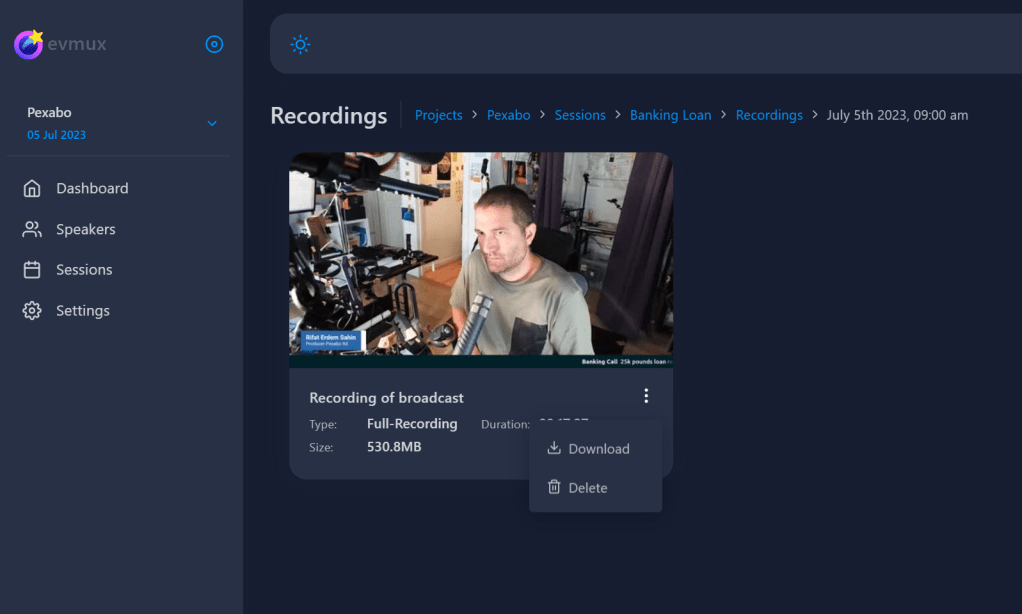The width and height of the screenshot is (1022, 614).
Task: Click the Full-Recording type value
Action: click(412, 424)
